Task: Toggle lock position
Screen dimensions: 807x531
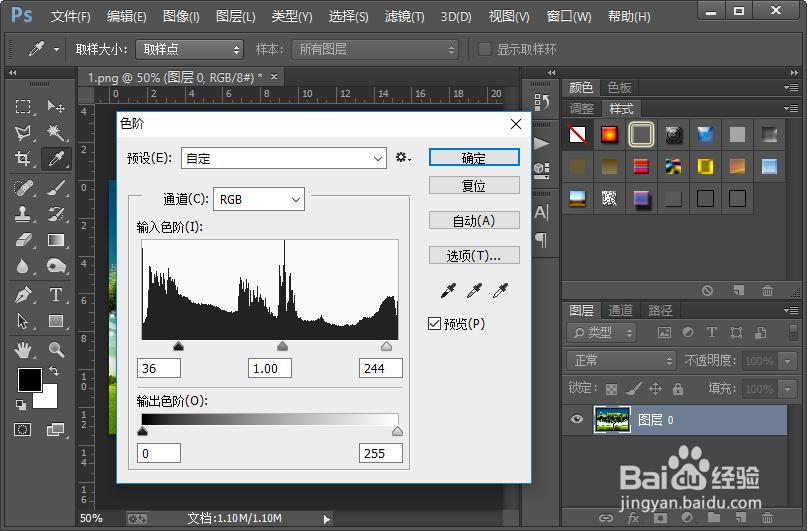Action: [x=655, y=388]
